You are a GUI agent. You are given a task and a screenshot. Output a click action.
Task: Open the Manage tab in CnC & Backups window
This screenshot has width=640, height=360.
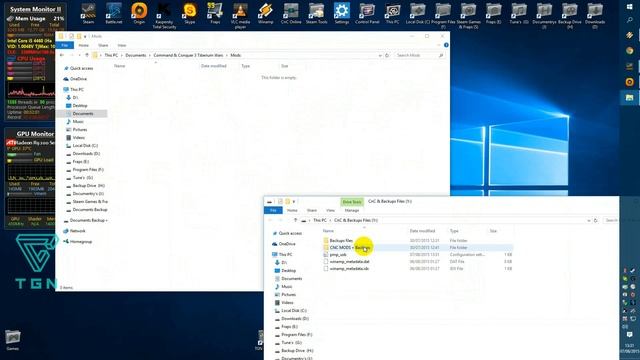pos(352,211)
